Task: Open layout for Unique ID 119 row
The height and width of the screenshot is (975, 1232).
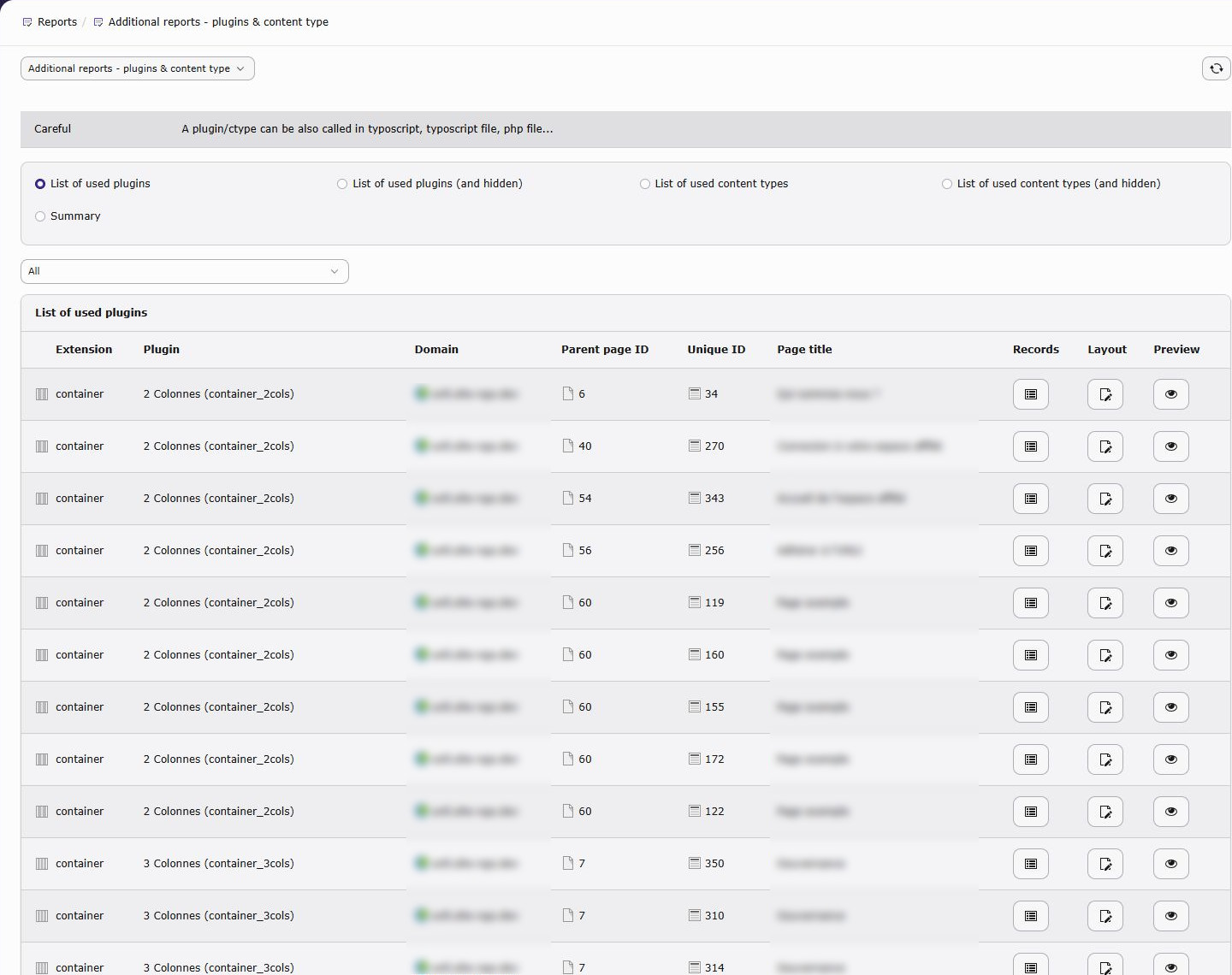Action: tap(1105, 603)
